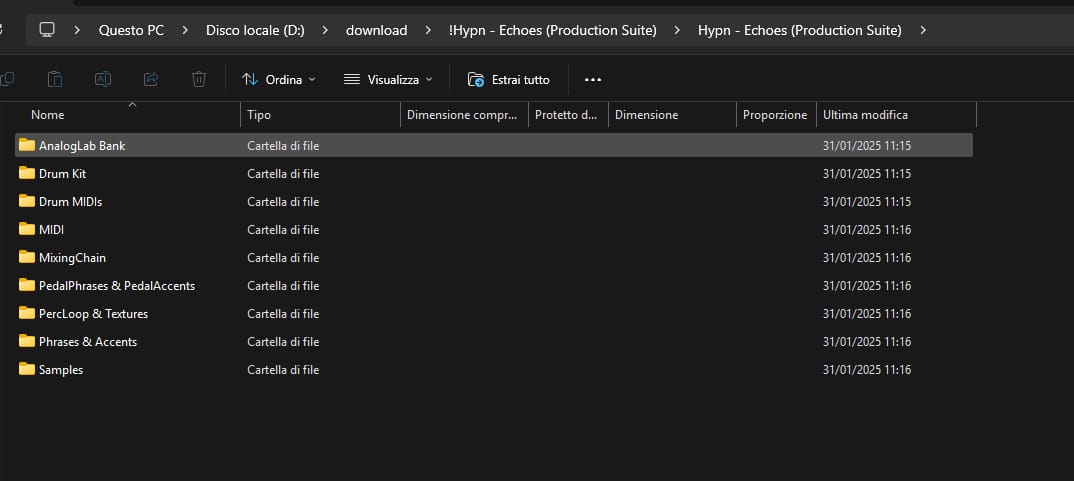Sort by Ultima modifica column header
Image resolution: width=1074 pixels, height=481 pixels.
coord(865,114)
